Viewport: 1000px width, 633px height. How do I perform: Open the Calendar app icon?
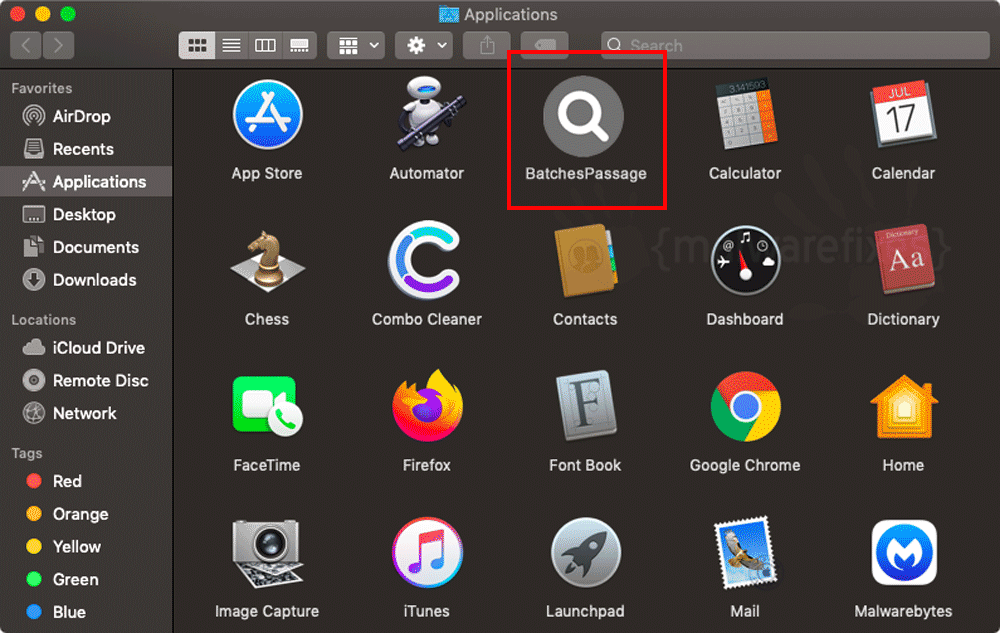point(903,114)
